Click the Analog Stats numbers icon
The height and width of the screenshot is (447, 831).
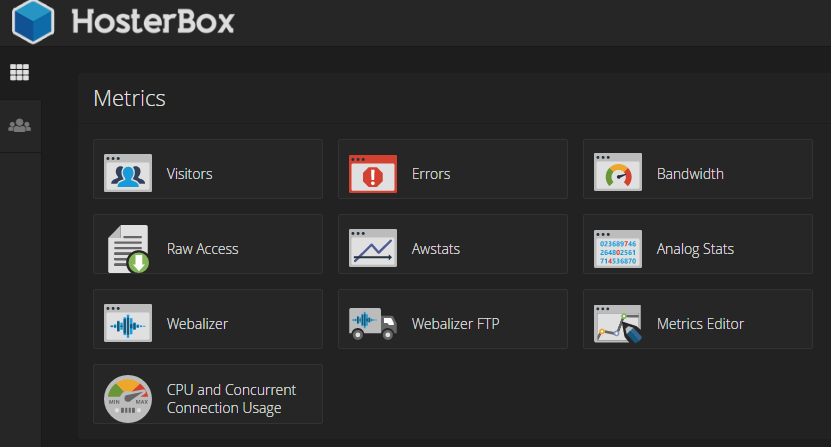pos(617,249)
